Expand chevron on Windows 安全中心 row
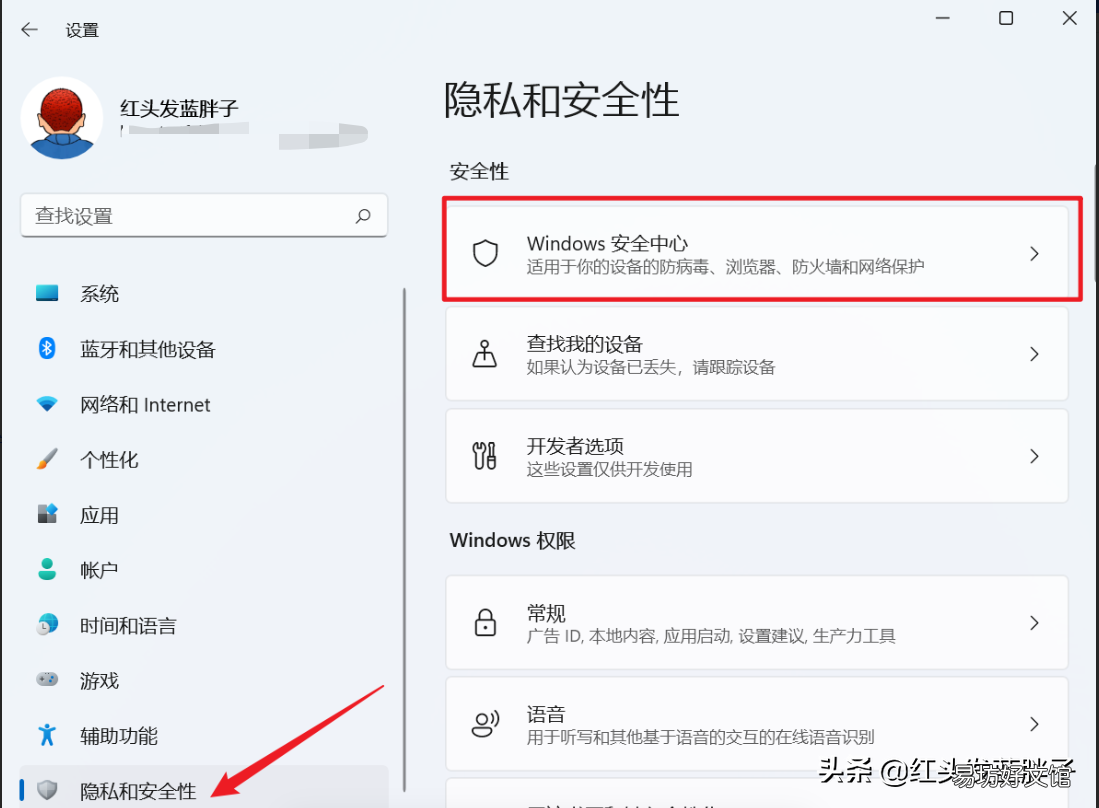 (x=1035, y=253)
